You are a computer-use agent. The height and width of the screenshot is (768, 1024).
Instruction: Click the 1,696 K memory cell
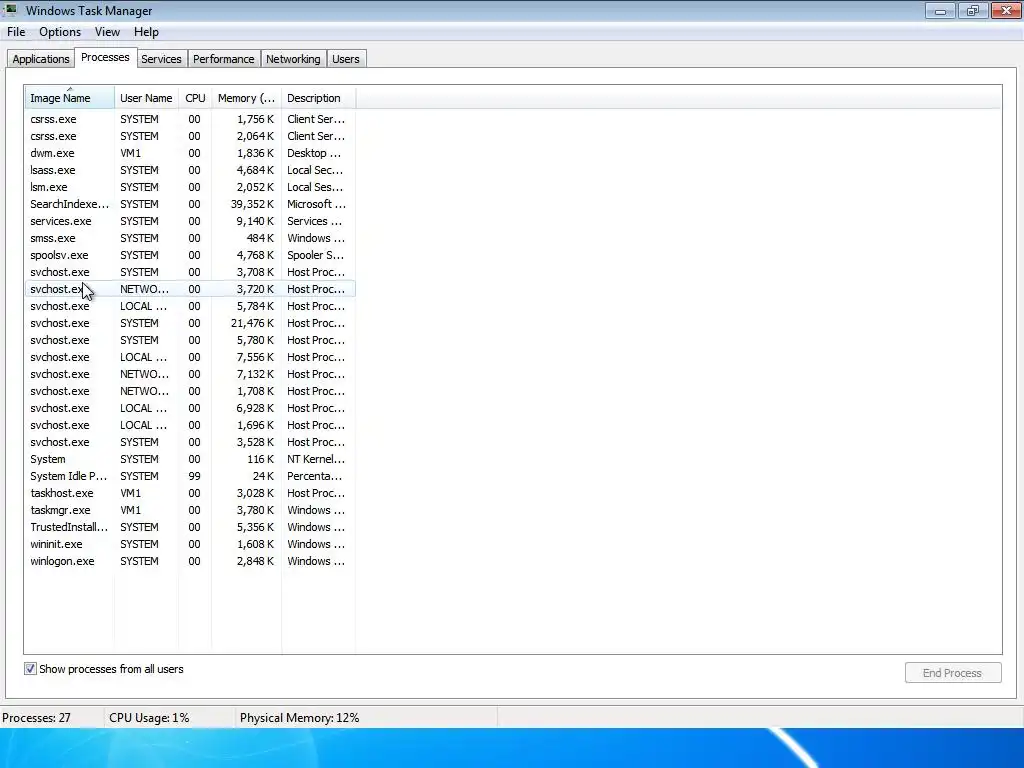[255, 425]
